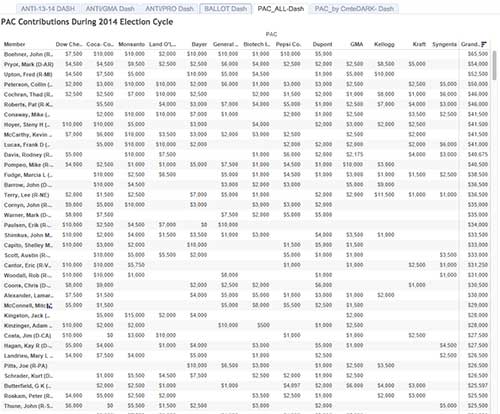The height and width of the screenshot is (414, 500).
Task: Select member Capito, Shelley M
Action: coord(28,245)
